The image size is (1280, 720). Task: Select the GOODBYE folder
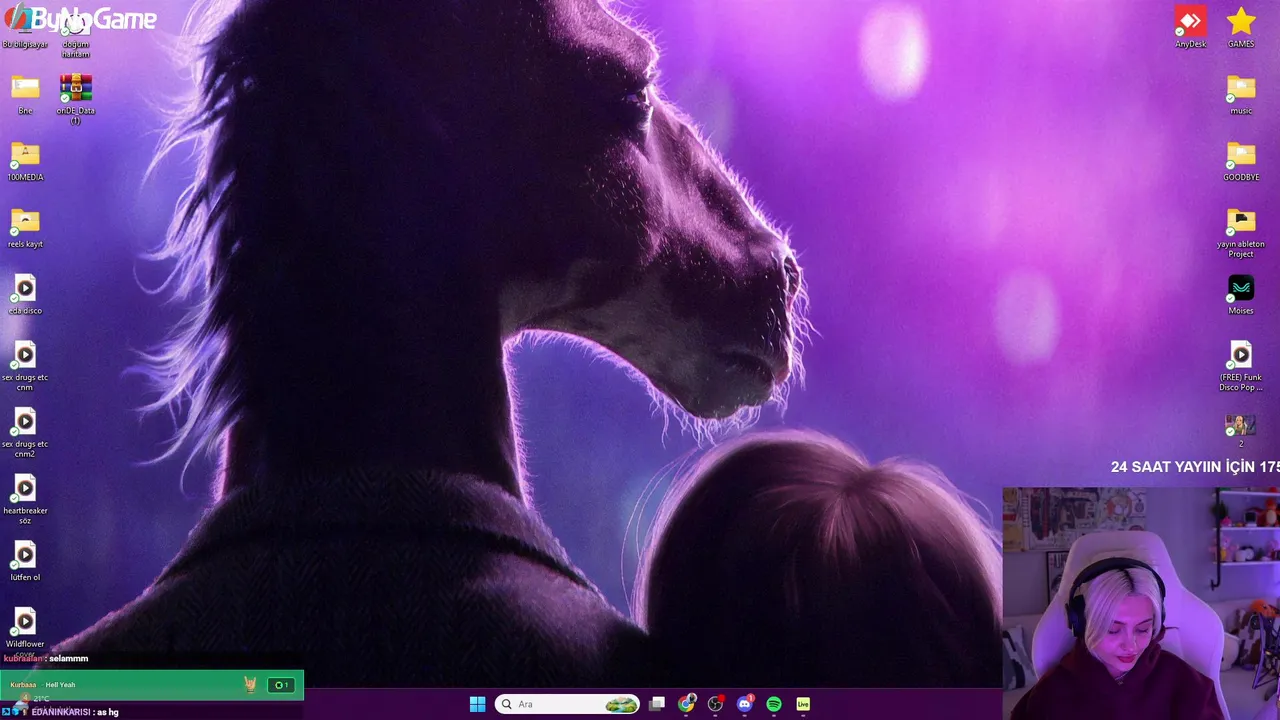click(1241, 162)
